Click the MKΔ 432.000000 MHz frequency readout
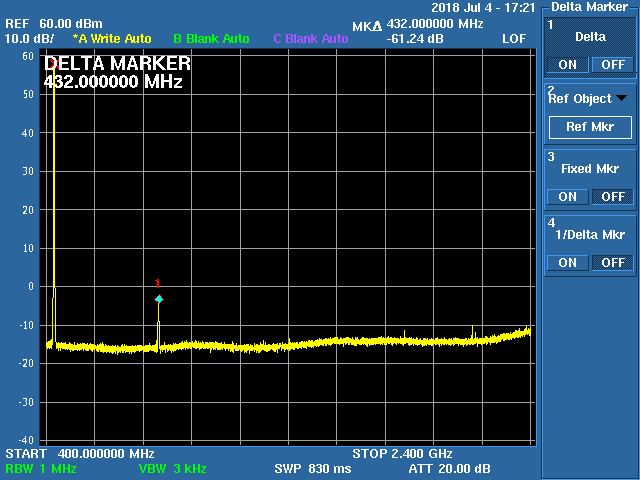The height and width of the screenshot is (480, 640). (418, 24)
